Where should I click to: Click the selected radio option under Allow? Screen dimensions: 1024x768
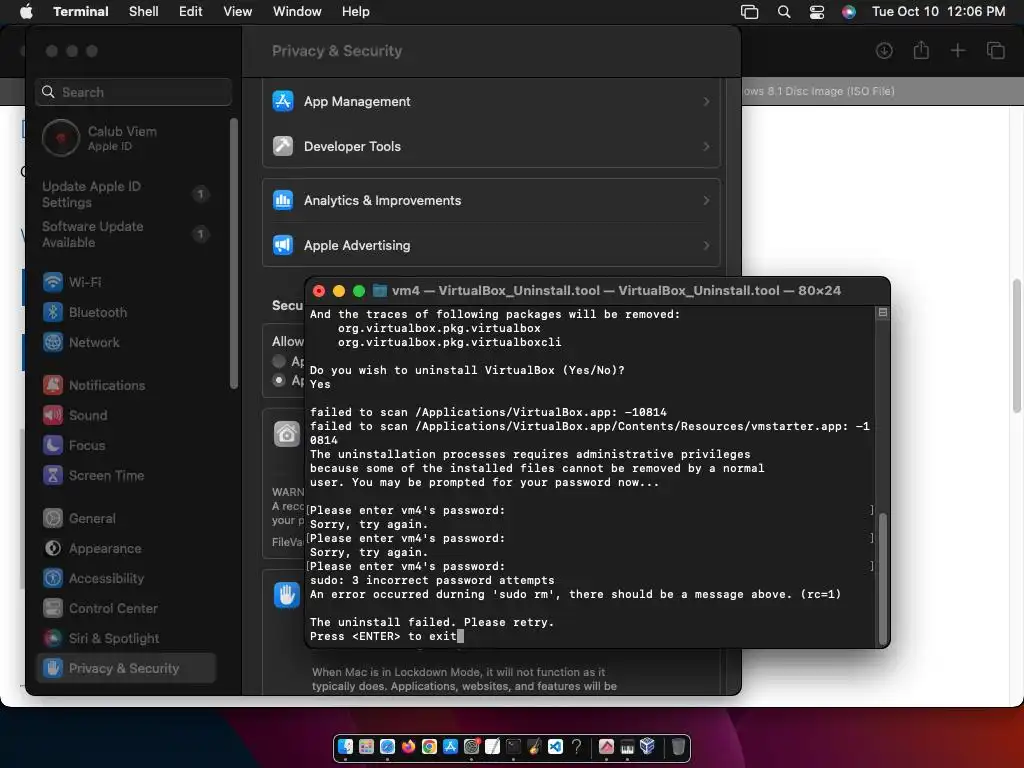279,380
